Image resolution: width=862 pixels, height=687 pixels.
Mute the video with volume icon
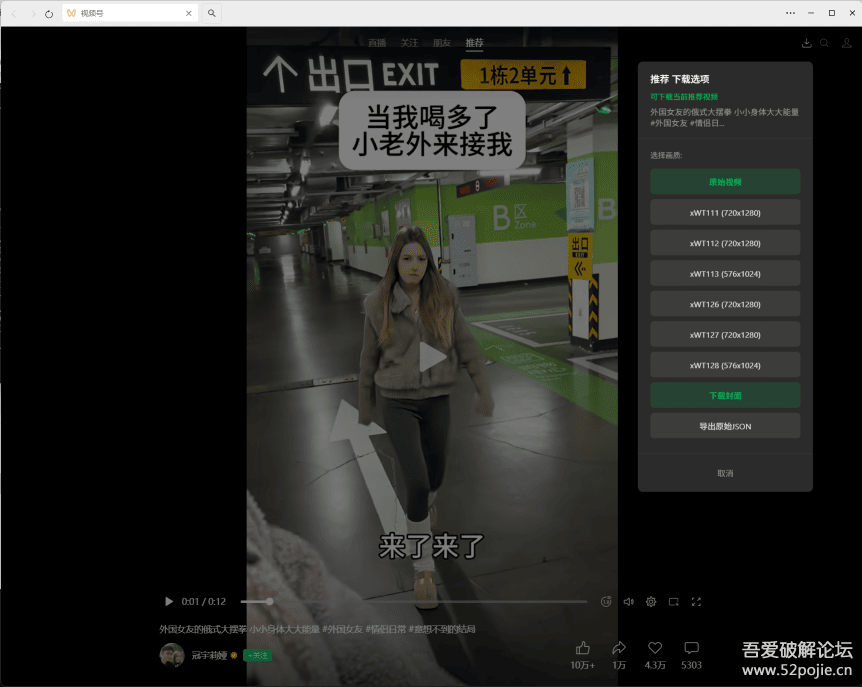[628, 602]
